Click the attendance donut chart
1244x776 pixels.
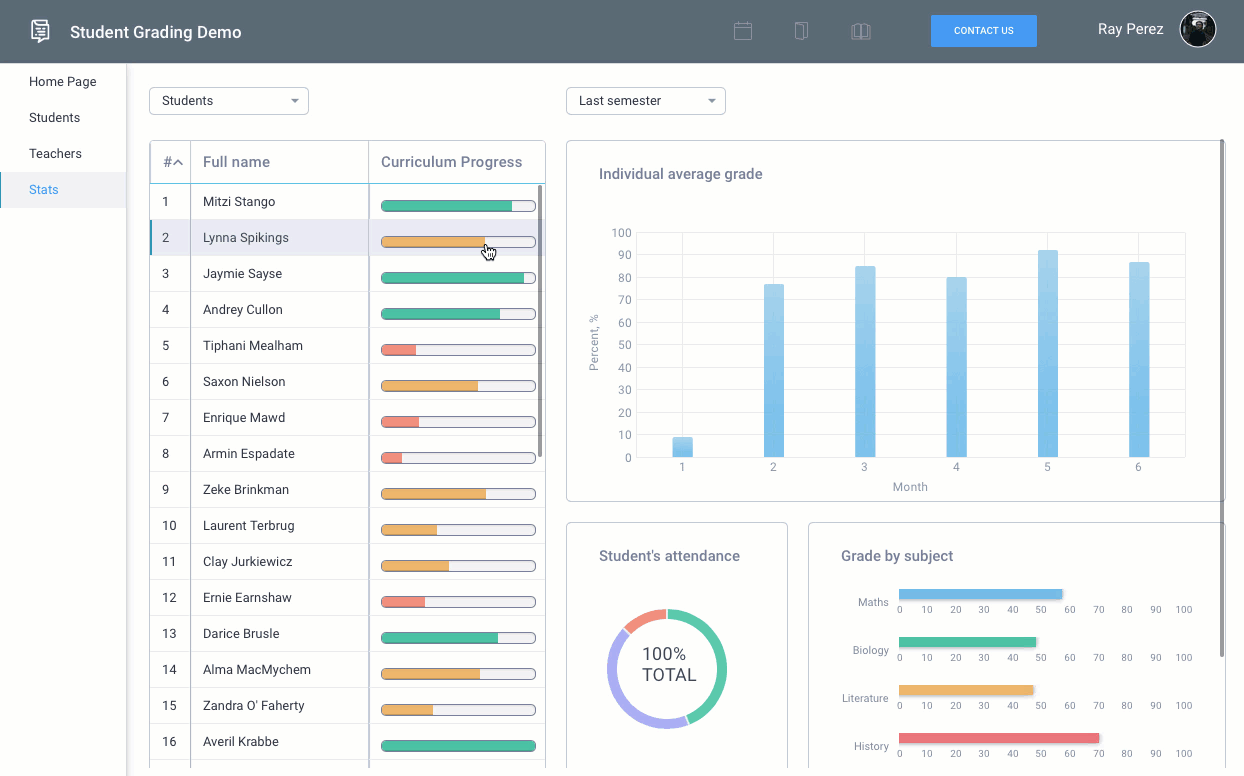667,668
